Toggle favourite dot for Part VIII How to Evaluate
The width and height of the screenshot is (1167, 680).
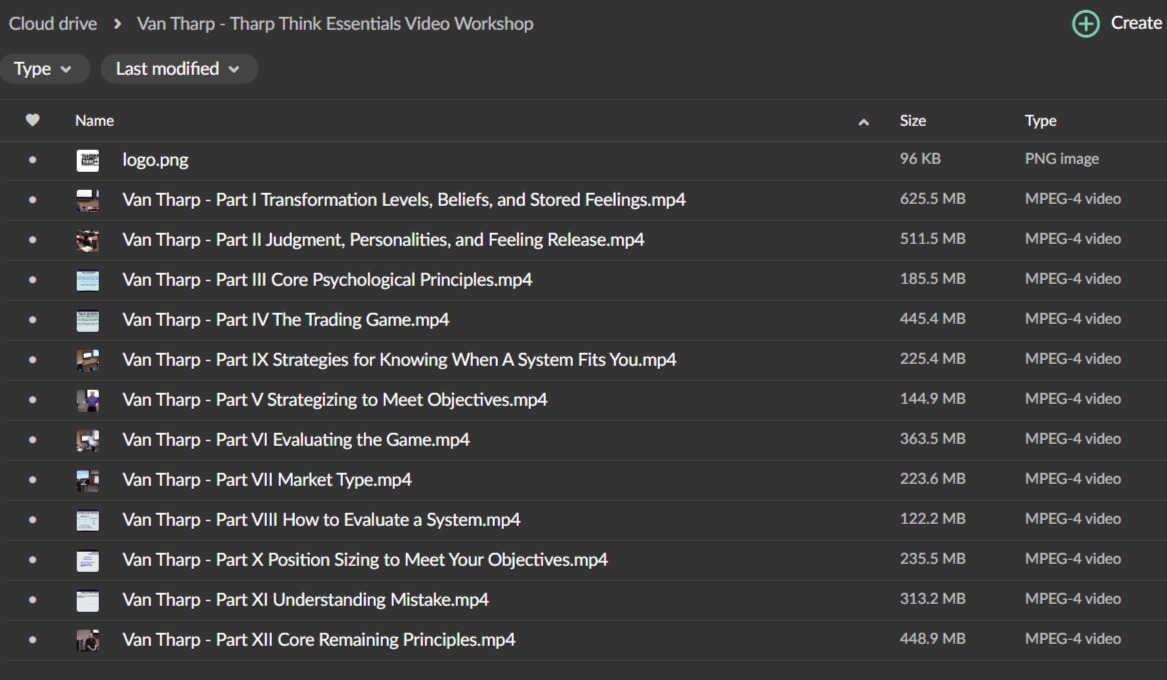click(x=32, y=520)
